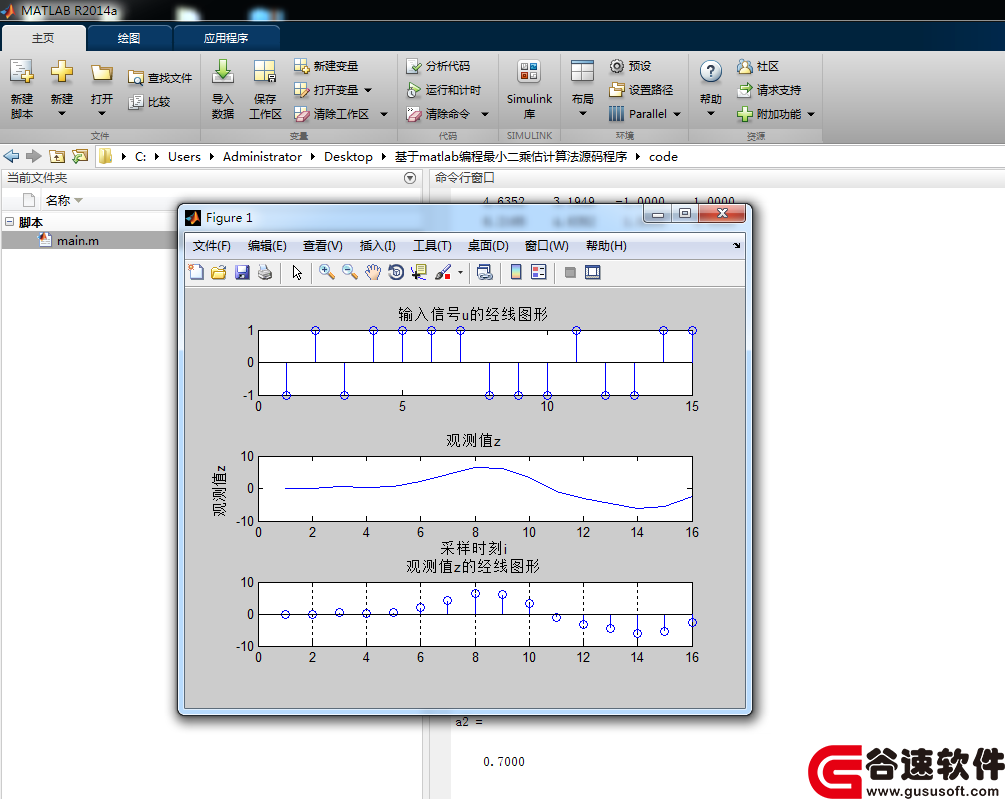
Task: Toggle Edit Plot arrow tool in Figure 1
Action: click(x=297, y=272)
